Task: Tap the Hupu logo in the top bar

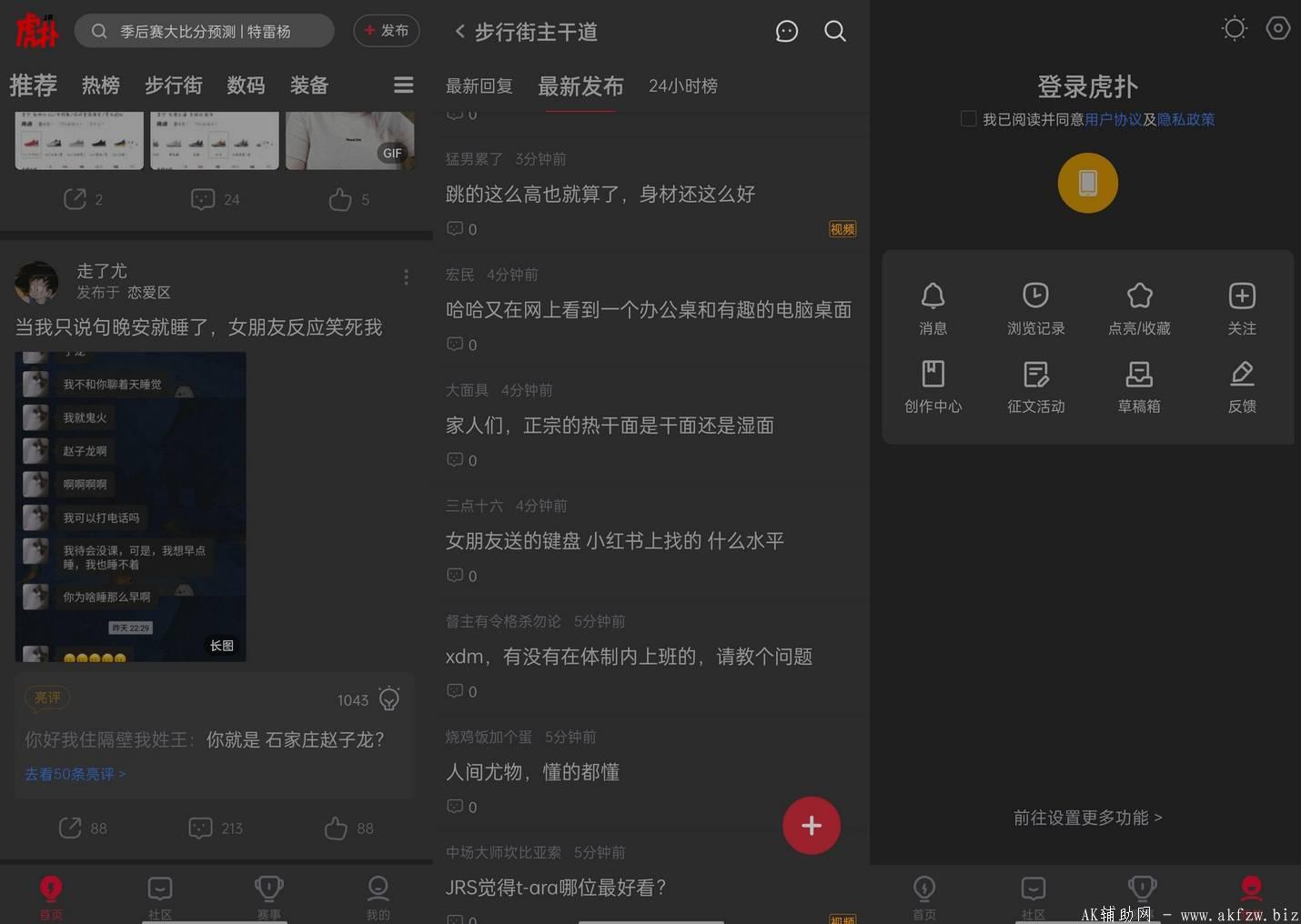Action: (x=37, y=30)
